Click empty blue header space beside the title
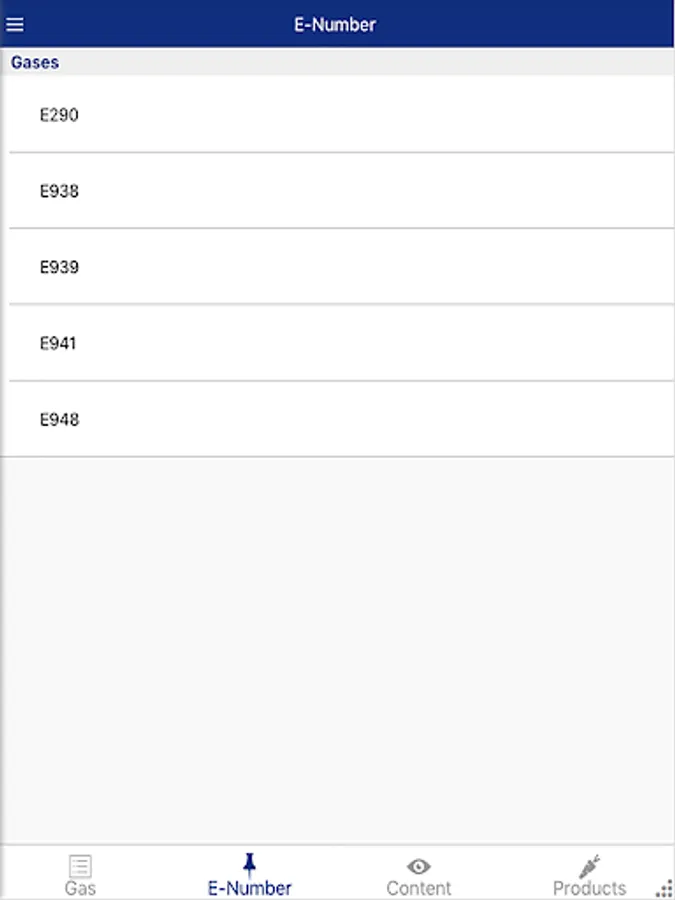Screen dimensions: 675x900 tap(517, 24)
